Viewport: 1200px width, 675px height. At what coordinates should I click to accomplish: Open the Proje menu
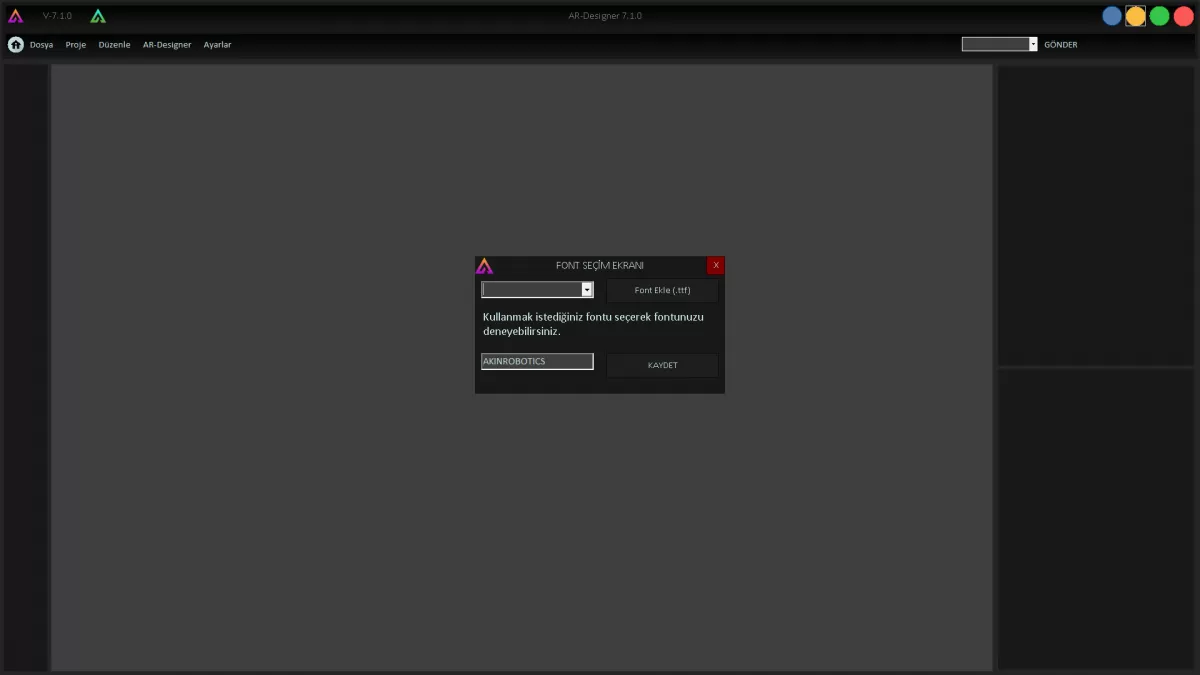pyautogui.click(x=76, y=45)
